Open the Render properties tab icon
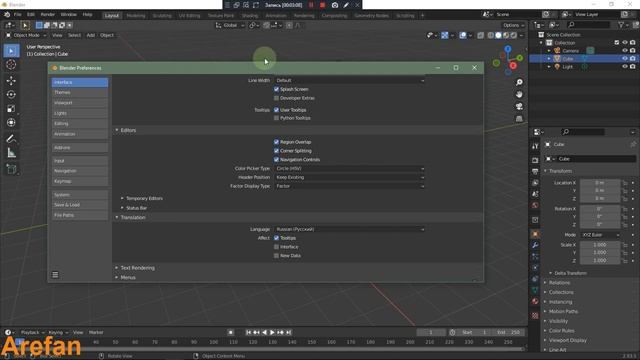This screenshot has height=360, width=640. pyautogui.click(x=535, y=160)
